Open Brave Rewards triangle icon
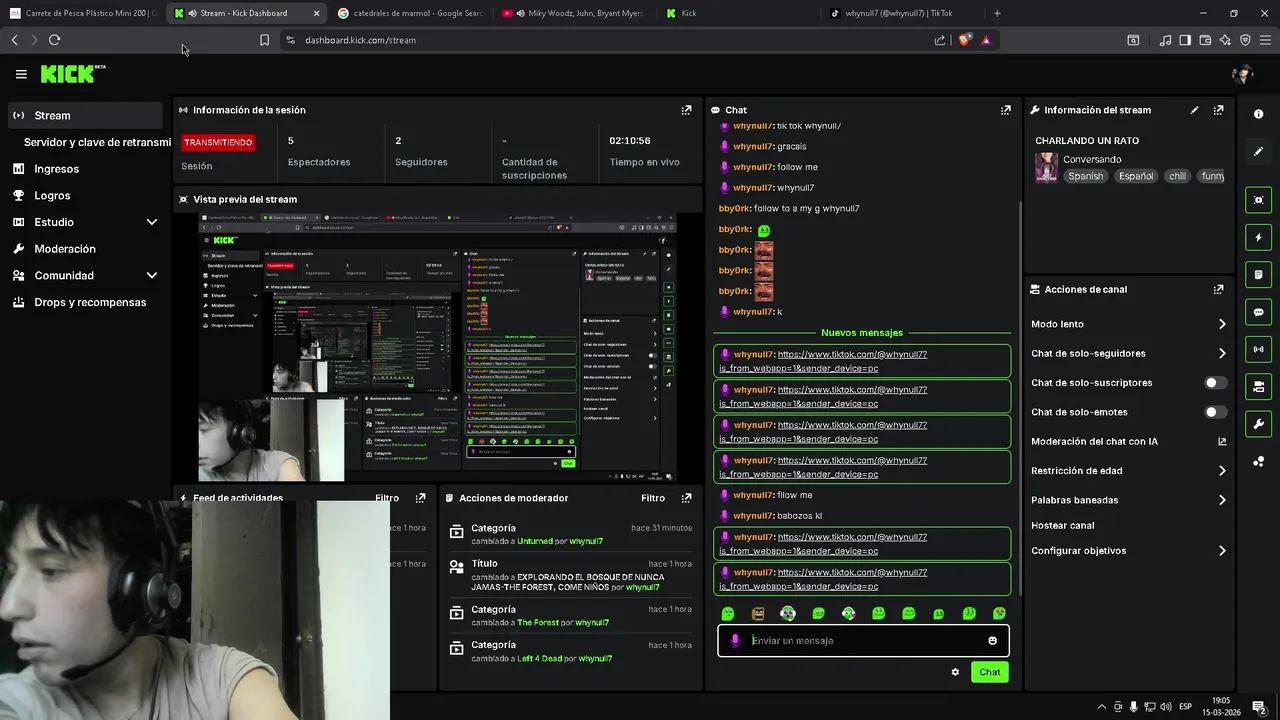The image size is (1280, 720). point(986,40)
